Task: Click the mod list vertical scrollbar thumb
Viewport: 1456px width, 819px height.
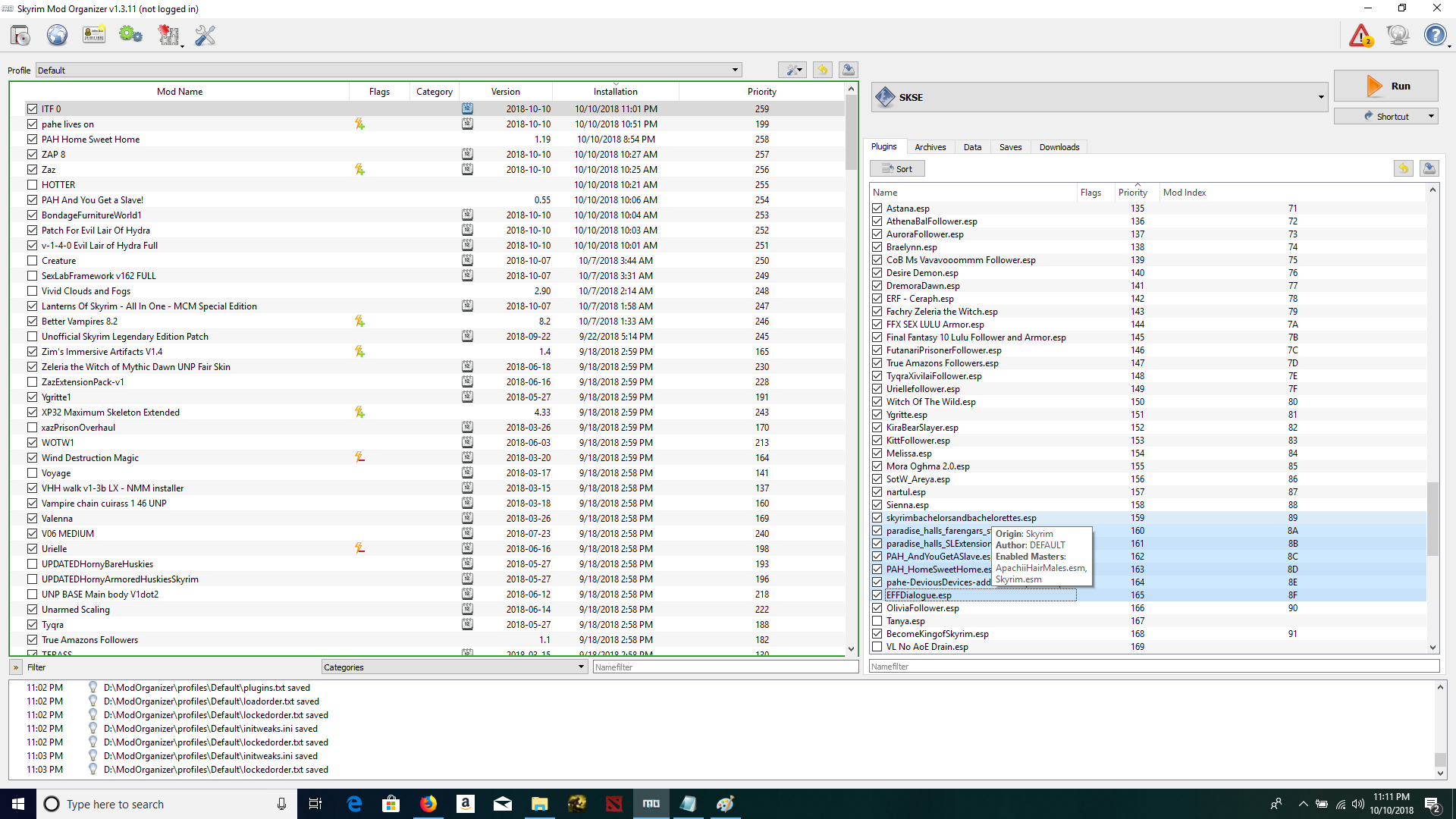Action: [851, 132]
